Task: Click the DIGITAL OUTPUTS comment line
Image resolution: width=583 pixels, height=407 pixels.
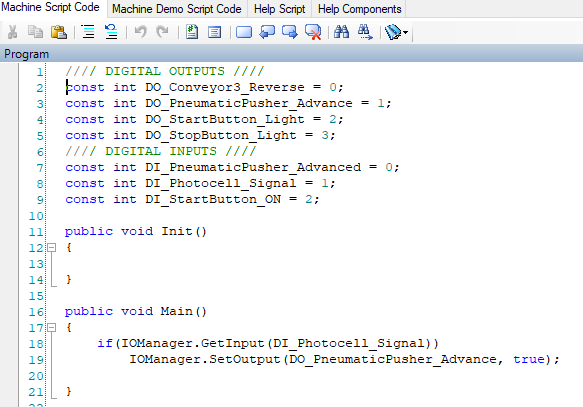Action: (x=165, y=71)
